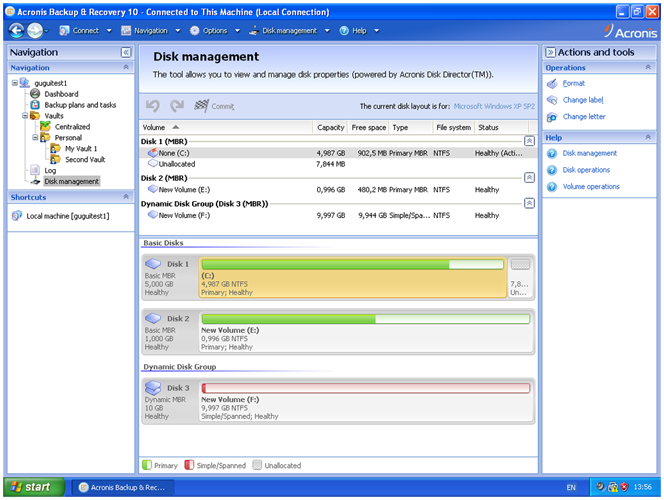Select the New Volume (E:) list row
Viewport: 664px width, 500px height.
click(x=338, y=190)
